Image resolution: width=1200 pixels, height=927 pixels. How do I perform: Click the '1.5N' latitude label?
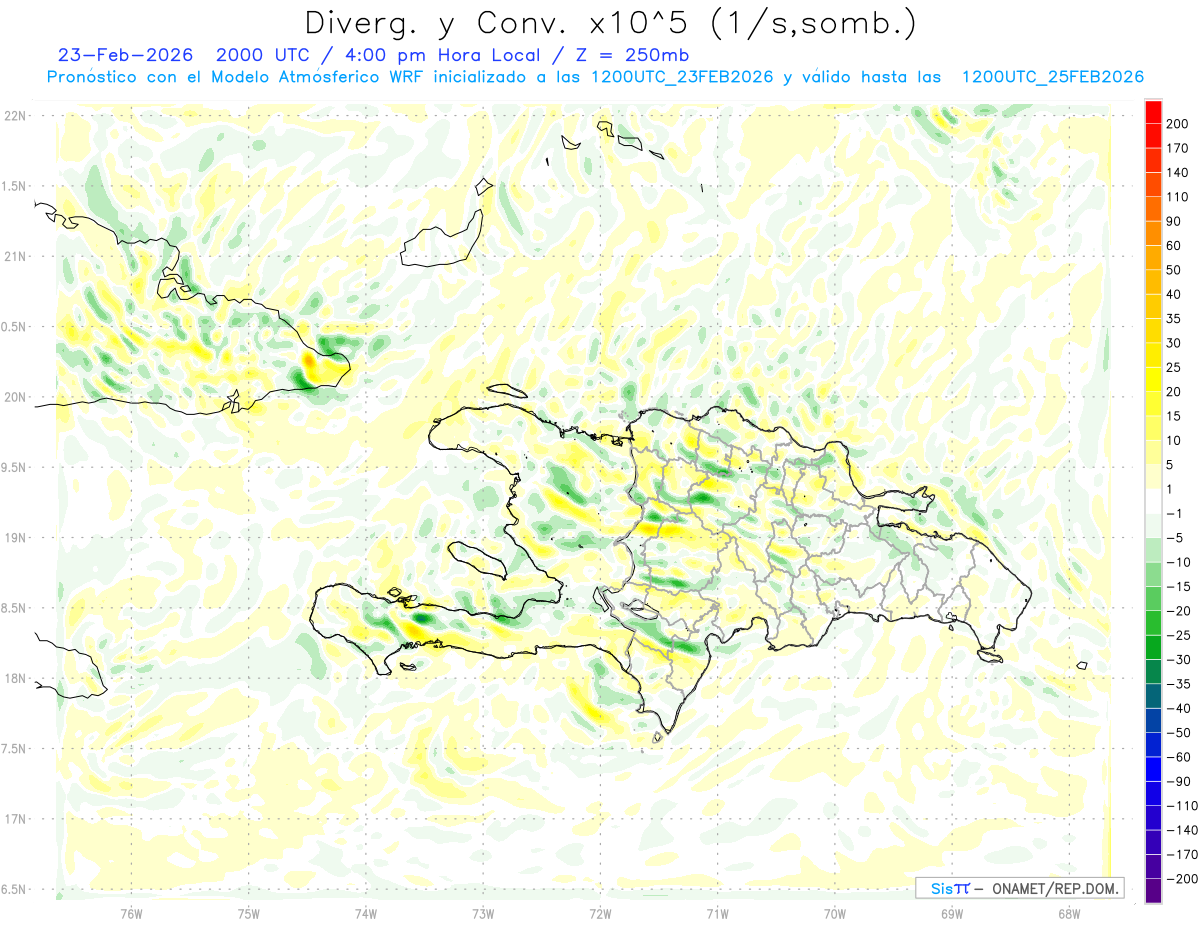click(15, 186)
